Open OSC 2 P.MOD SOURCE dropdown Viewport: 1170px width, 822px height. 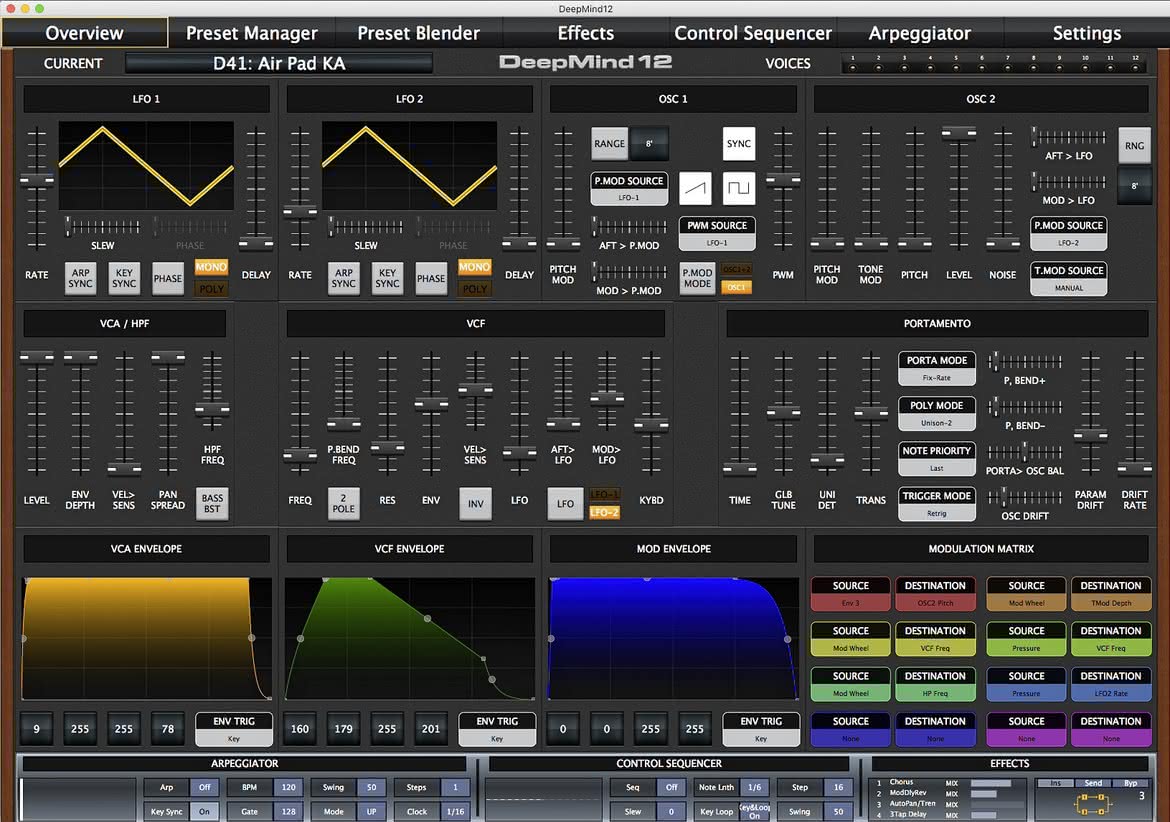[1069, 233]
